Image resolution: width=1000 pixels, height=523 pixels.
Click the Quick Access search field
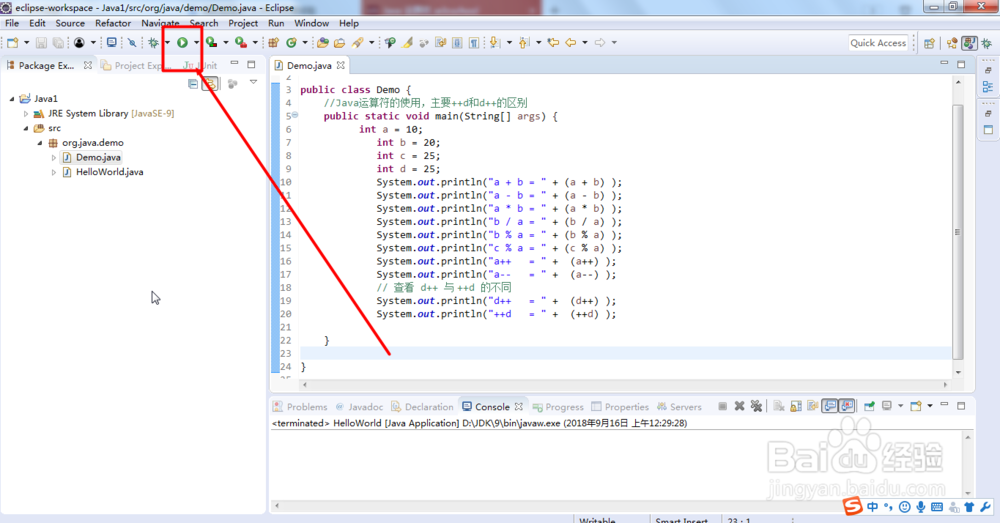coord(878,43)
